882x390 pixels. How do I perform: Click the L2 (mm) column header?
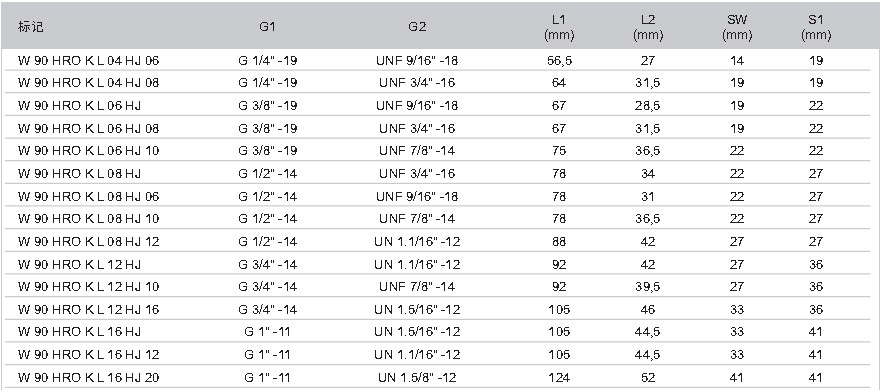pyautogui.click(x=648, y=28)
